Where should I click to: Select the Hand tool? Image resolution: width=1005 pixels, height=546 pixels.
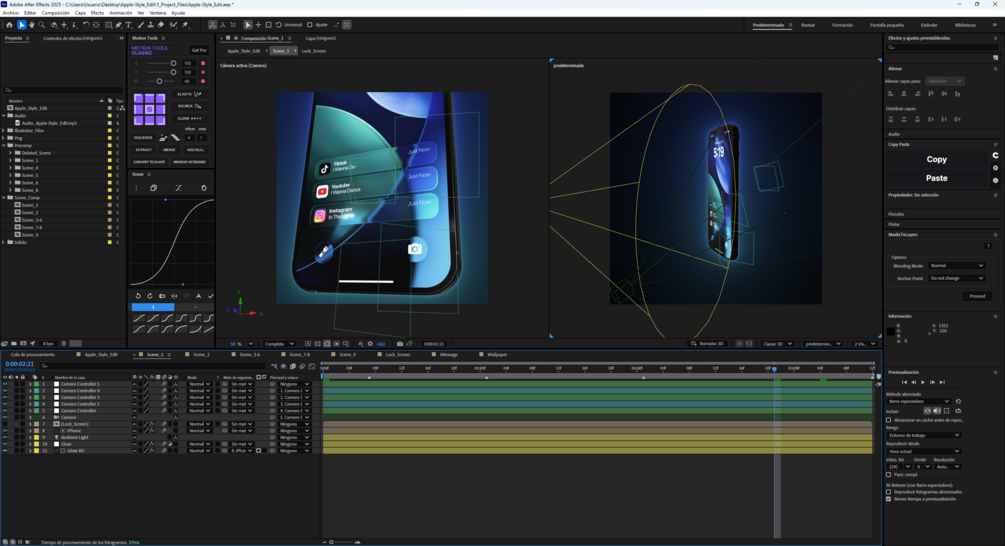(31, 25)
